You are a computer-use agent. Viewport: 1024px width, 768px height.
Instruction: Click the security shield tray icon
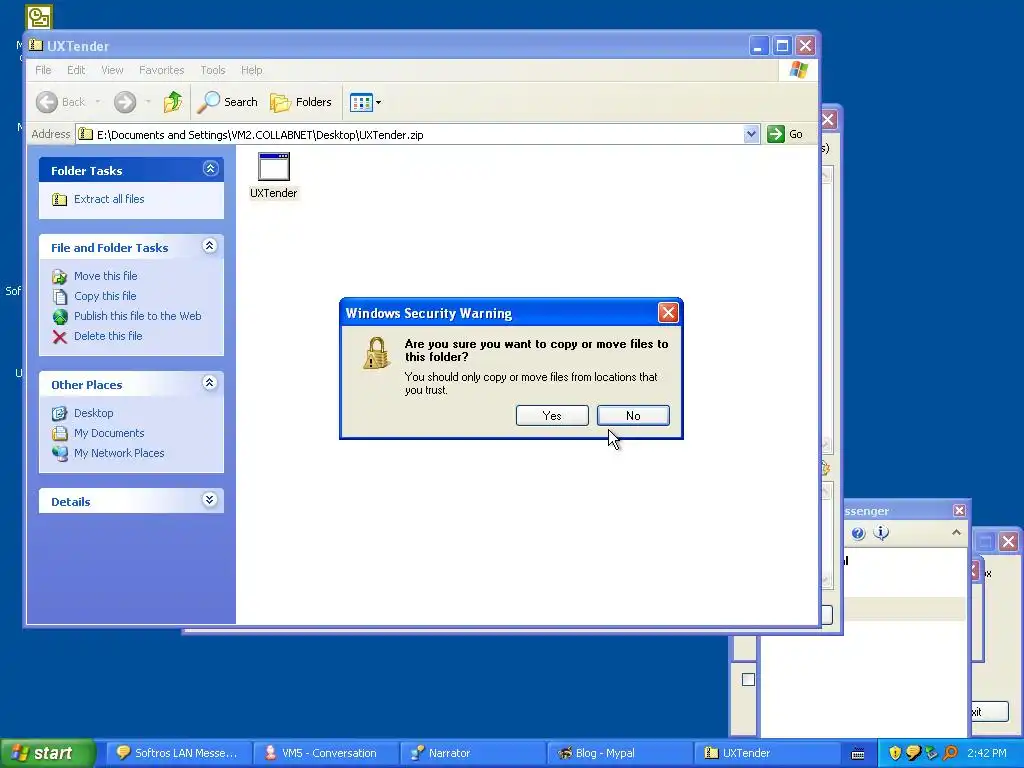(895, 753)
